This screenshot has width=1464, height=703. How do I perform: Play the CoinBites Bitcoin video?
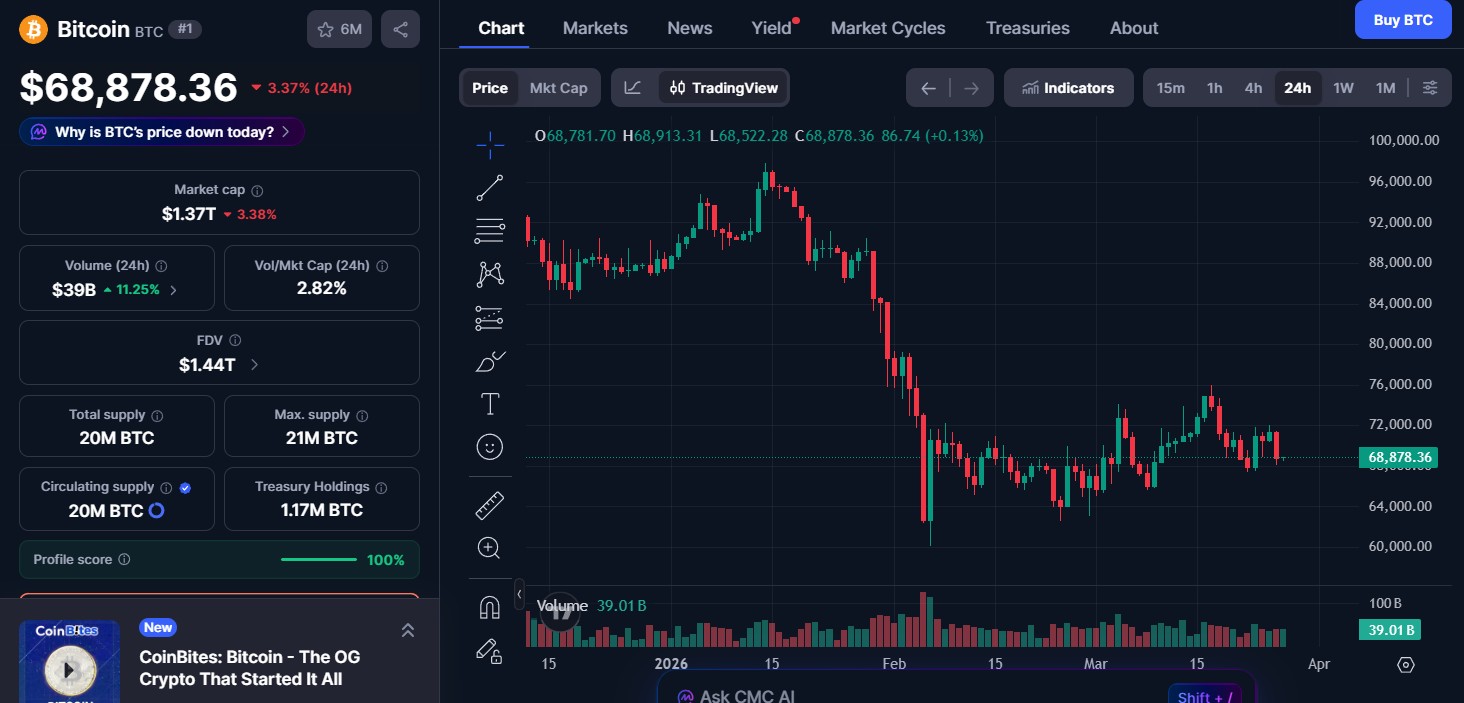(x=69, y=667)
